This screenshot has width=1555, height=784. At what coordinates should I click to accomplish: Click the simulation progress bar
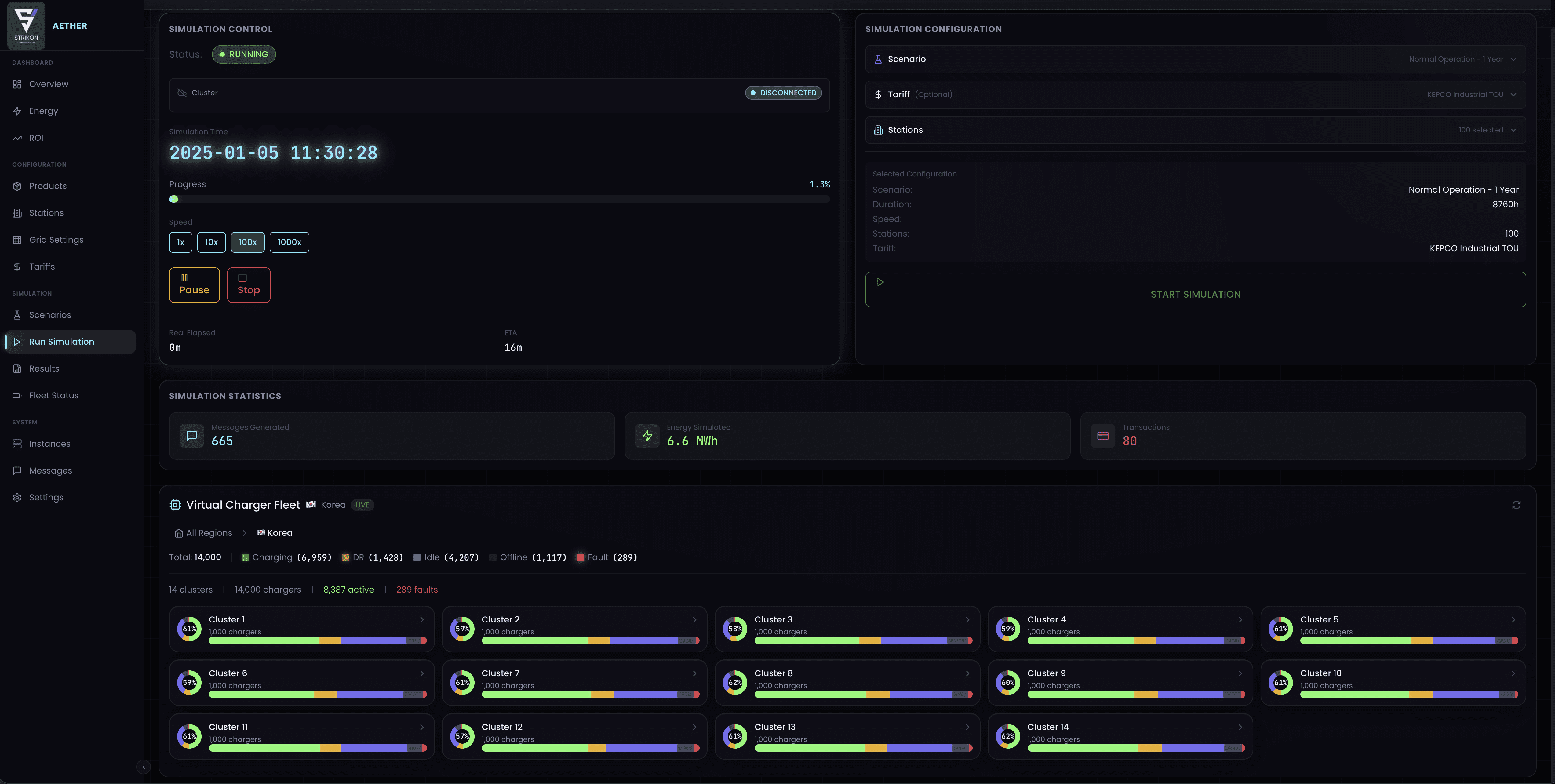pos(499,199)
